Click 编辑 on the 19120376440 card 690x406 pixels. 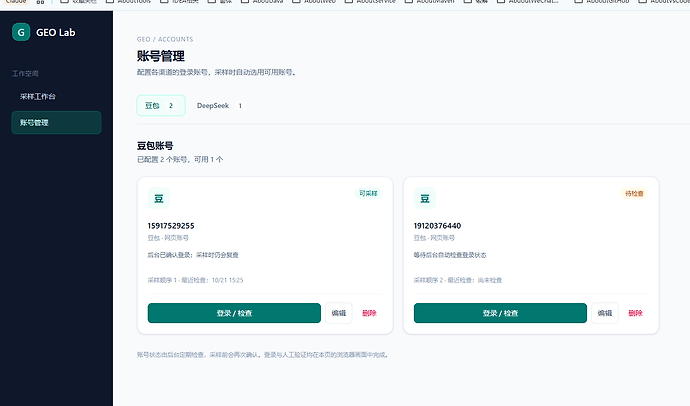coord(605,313)
